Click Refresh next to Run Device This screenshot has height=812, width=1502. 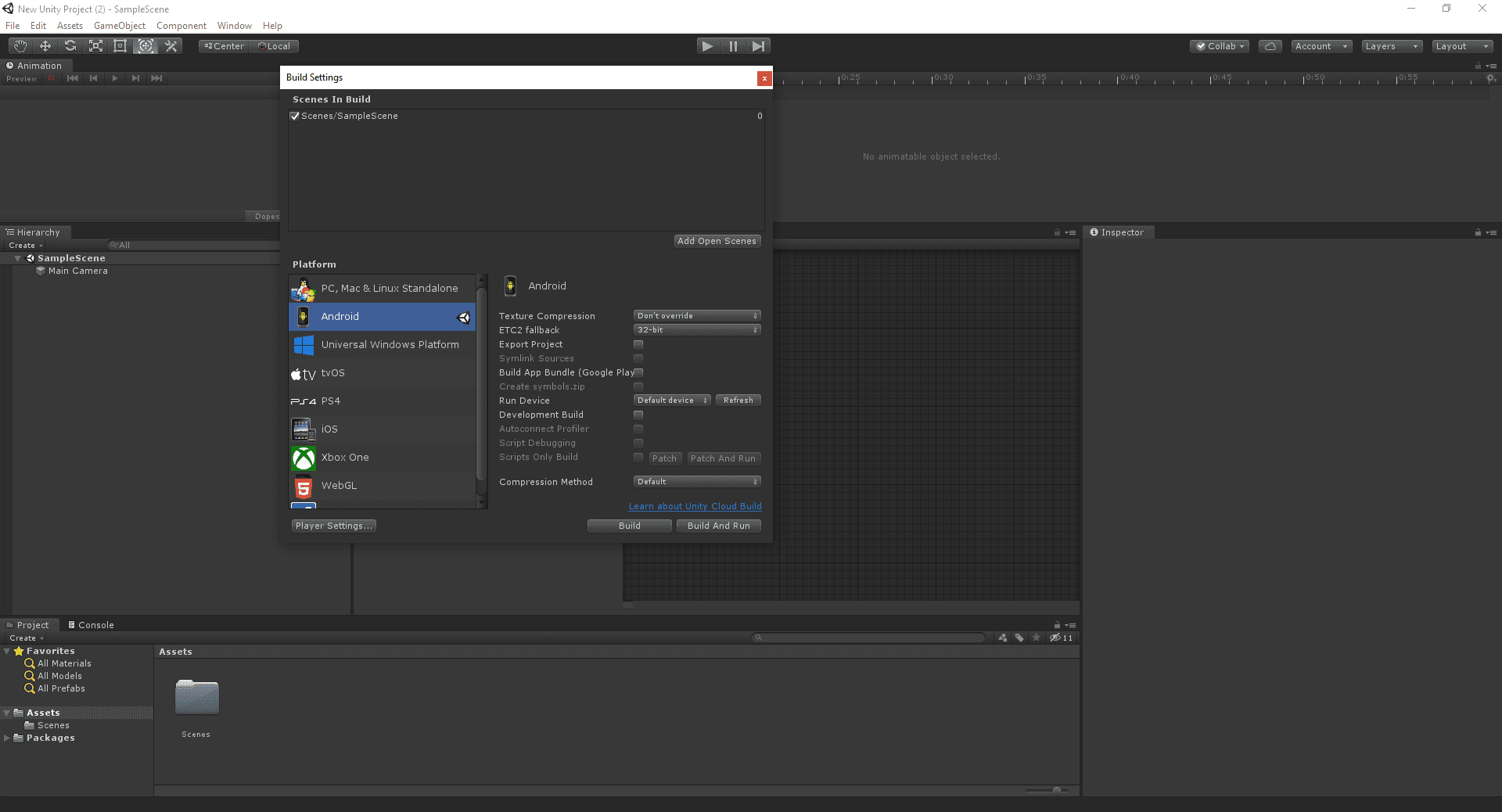(x=738, y=401)
